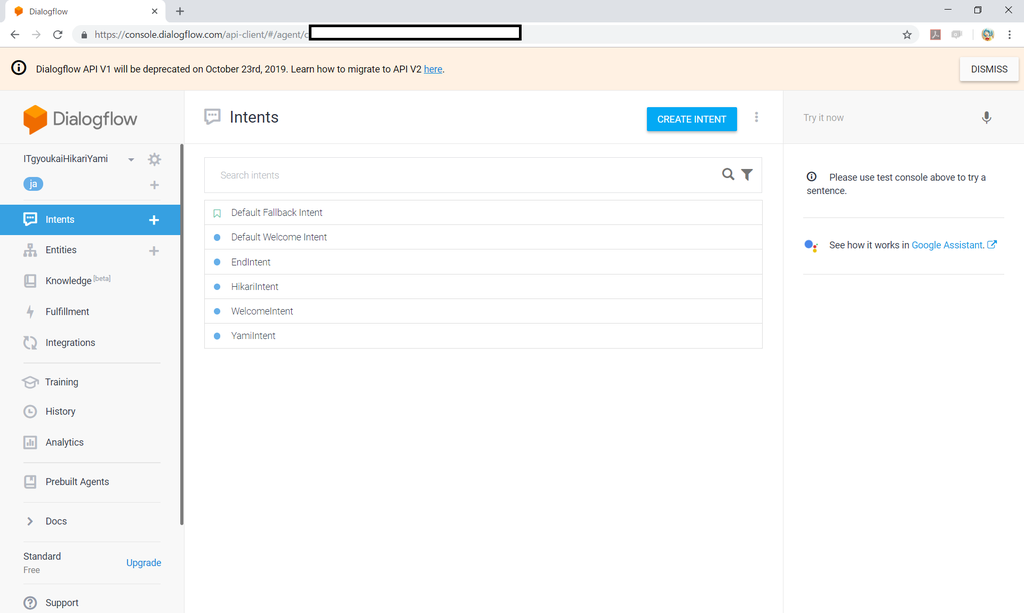Image resolution: width=1024 pixels, height=613 pixels.
Task: Open Fulfillment section
Action: [67, 311]
